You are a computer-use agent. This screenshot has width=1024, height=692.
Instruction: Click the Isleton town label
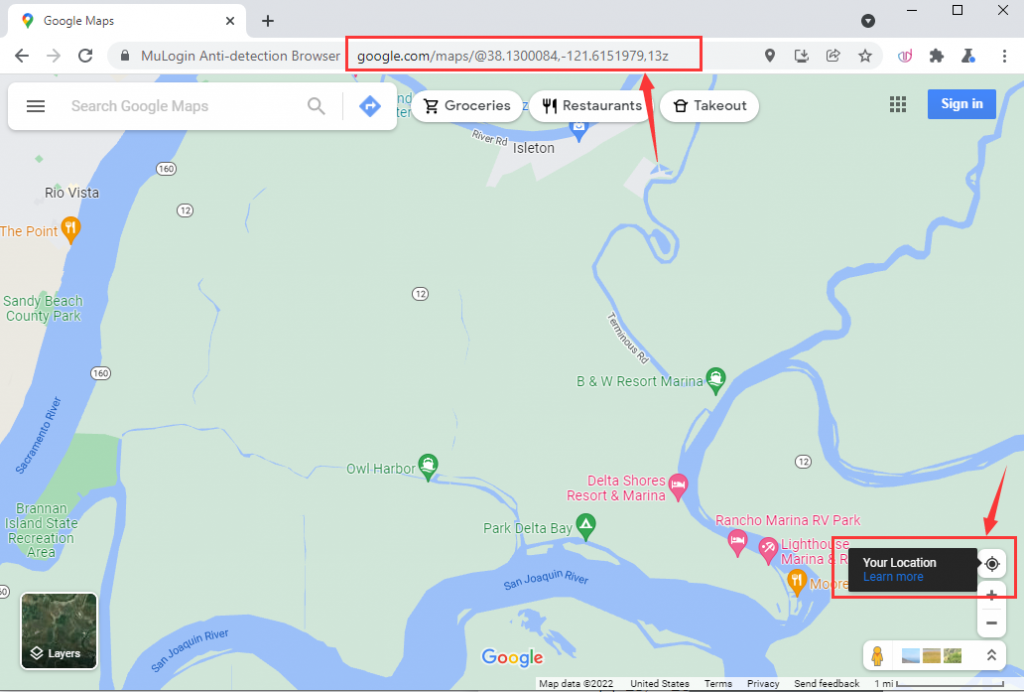[534, 148]
